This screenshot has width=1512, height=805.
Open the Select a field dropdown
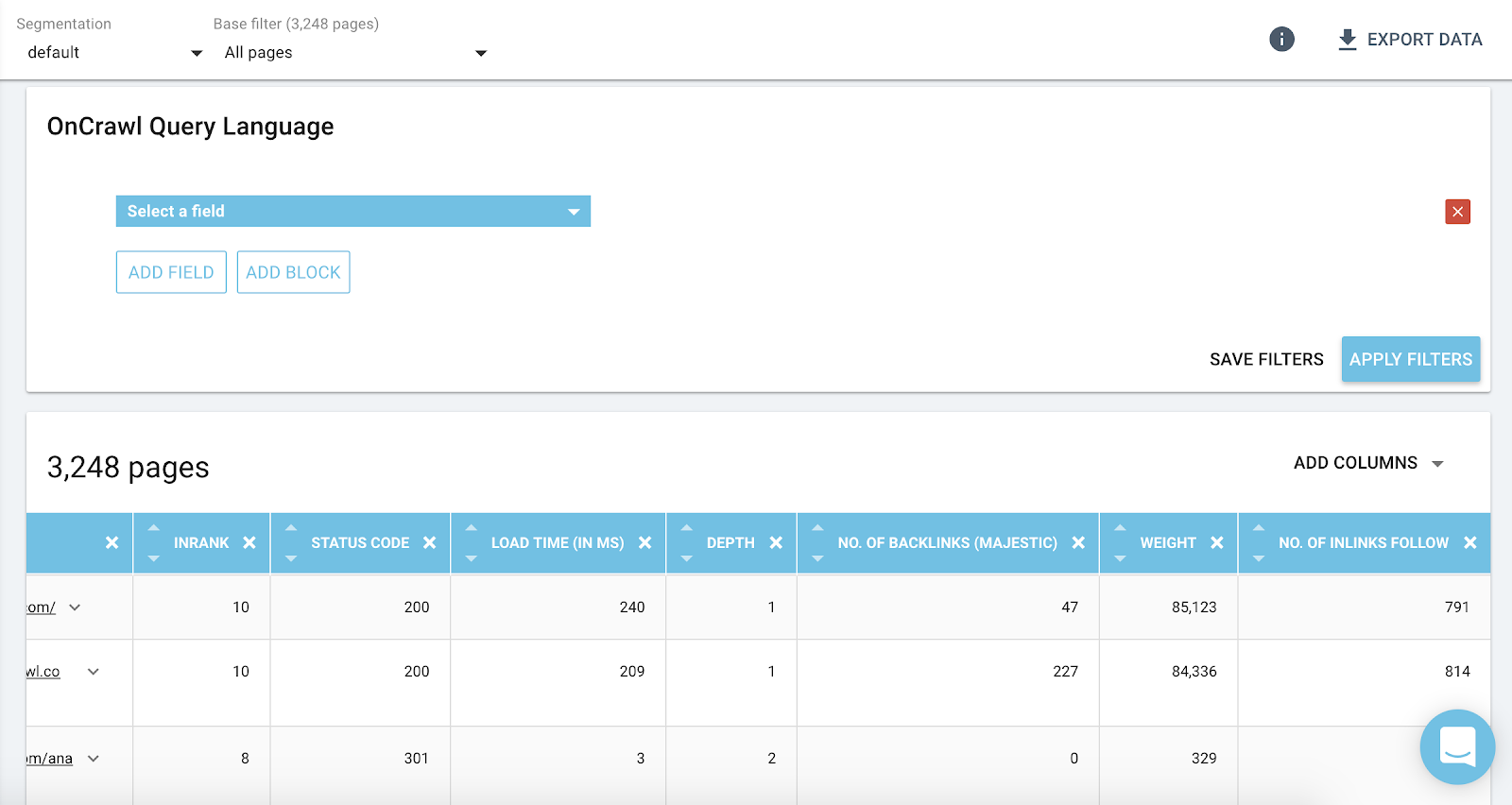pyautogui.click(x=352, y=212)
